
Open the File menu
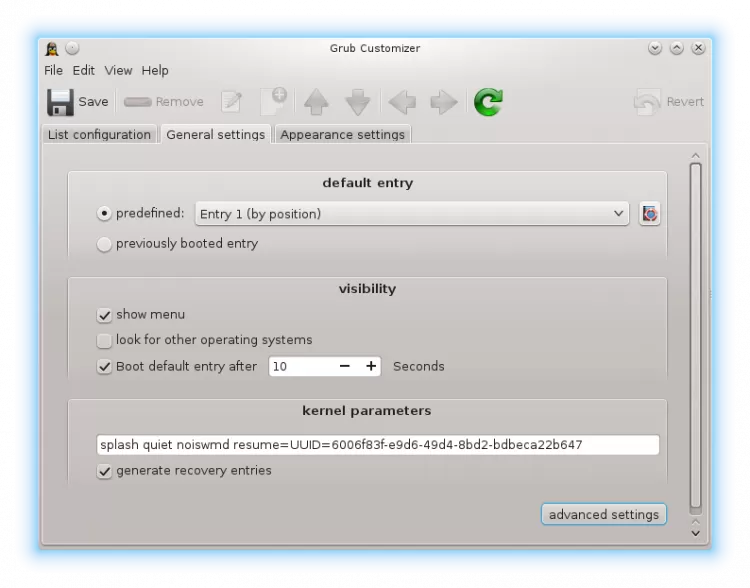pyautogui.click(x=53, y=71)
